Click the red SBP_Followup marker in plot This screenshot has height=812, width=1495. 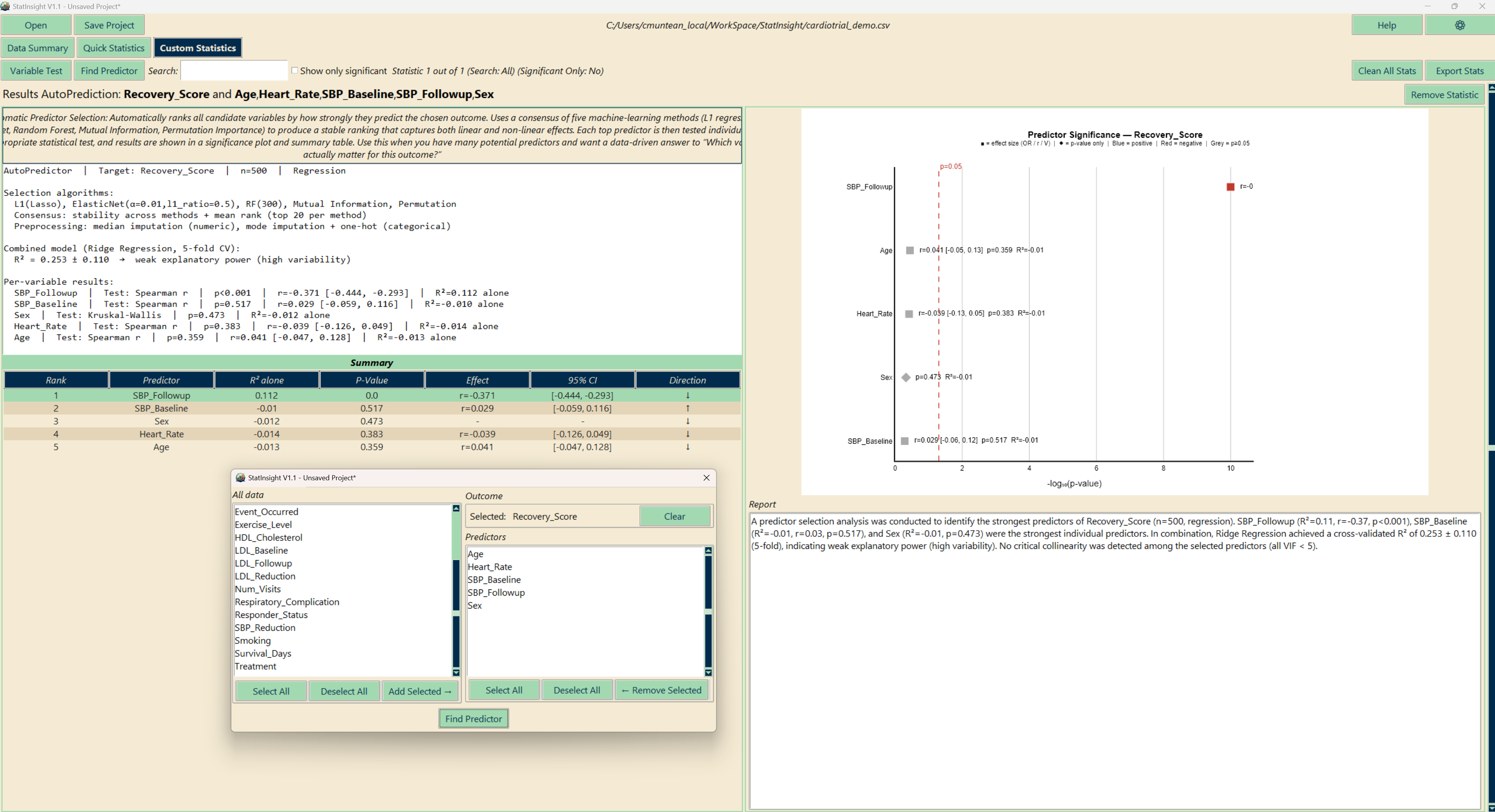(1230, 186)
